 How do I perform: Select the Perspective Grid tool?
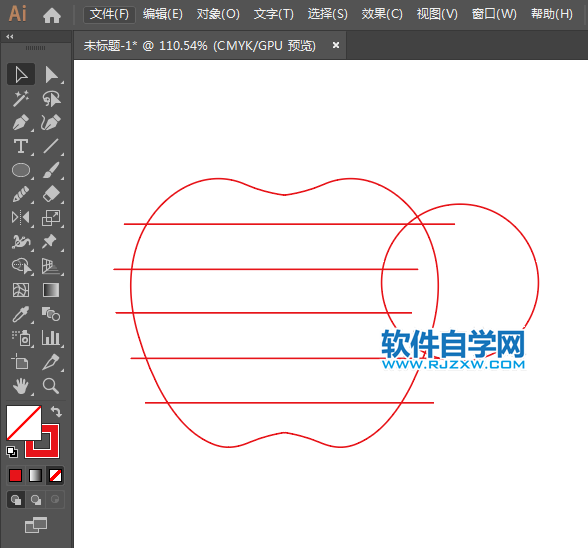(x=51, y=266)
